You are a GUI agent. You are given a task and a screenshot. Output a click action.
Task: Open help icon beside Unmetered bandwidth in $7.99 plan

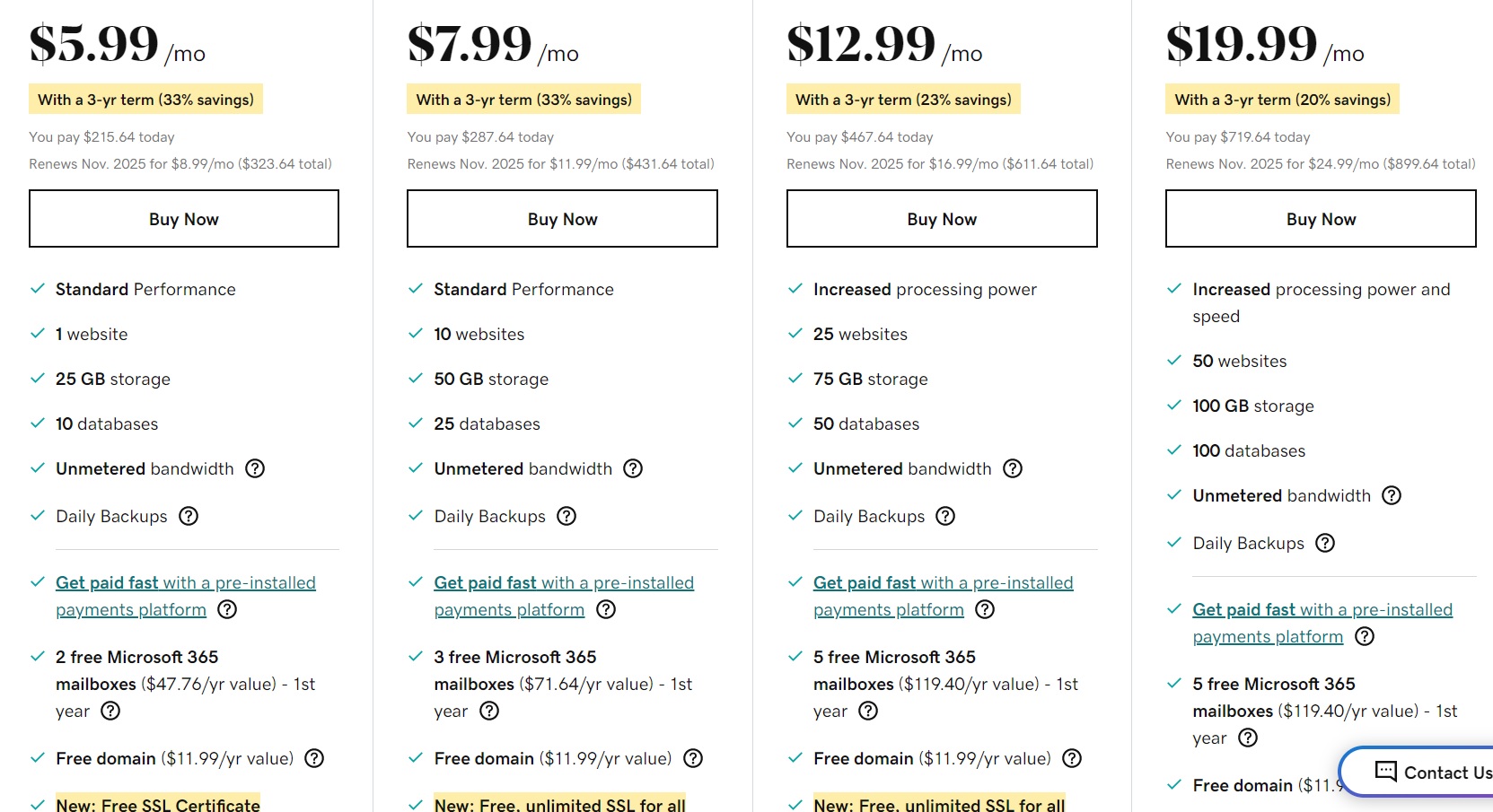click(x=633, y=468)
